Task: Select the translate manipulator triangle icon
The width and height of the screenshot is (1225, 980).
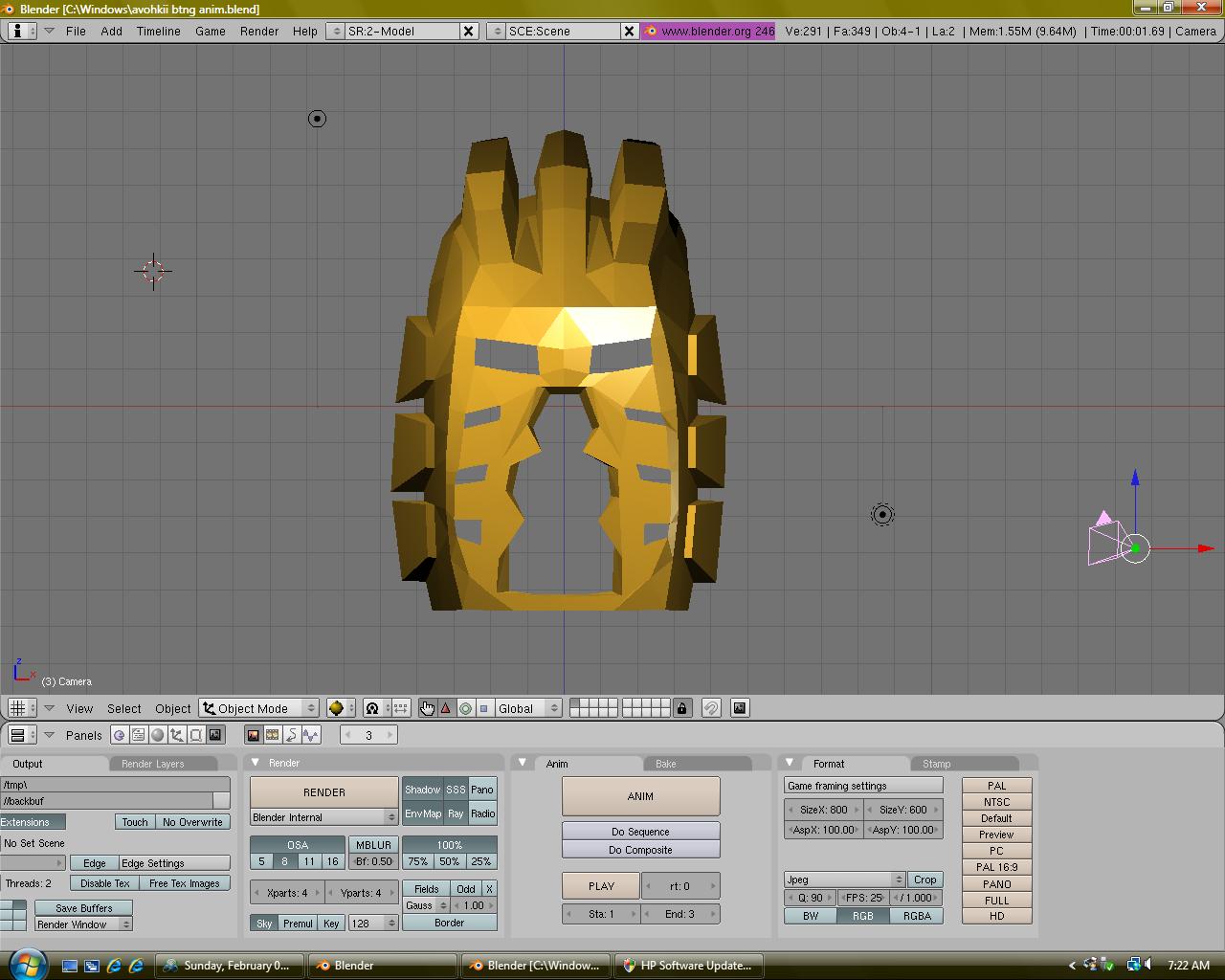Action: point(446,708)
